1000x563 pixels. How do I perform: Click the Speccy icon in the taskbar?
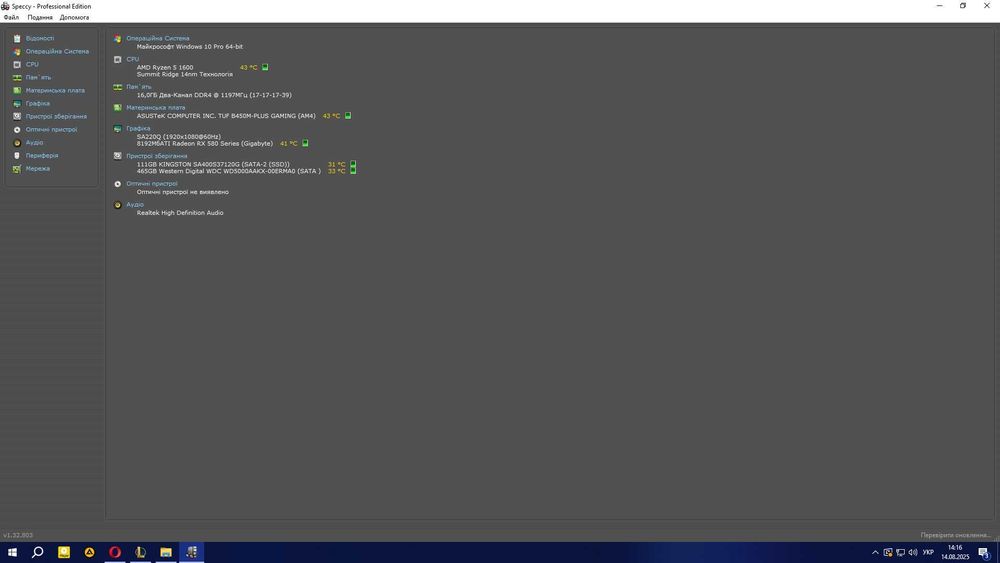191,552
